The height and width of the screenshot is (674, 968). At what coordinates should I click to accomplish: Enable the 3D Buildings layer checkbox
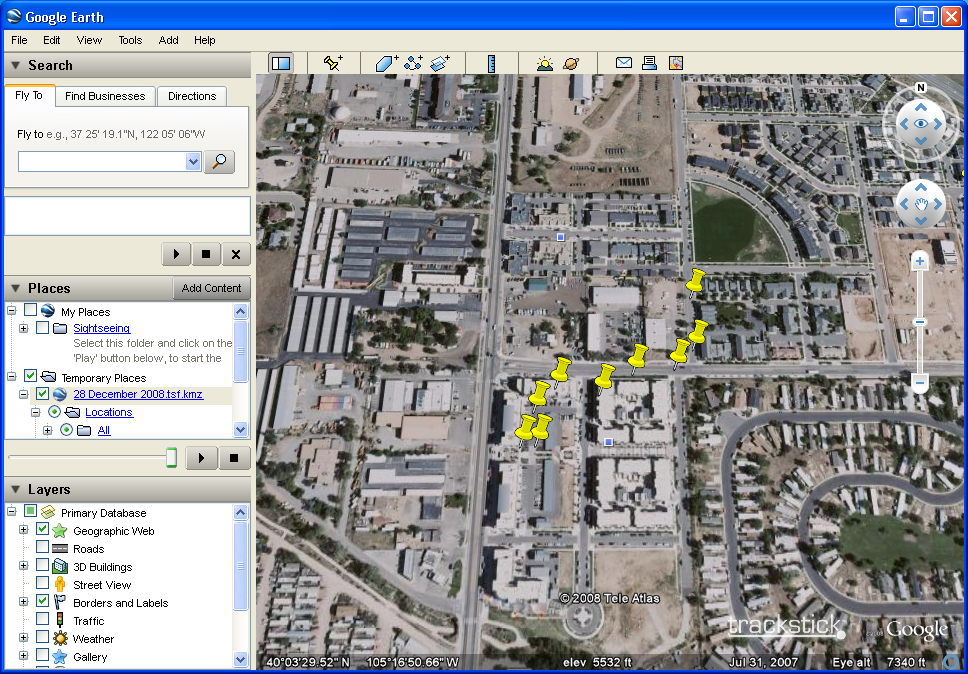coord(43,565)
